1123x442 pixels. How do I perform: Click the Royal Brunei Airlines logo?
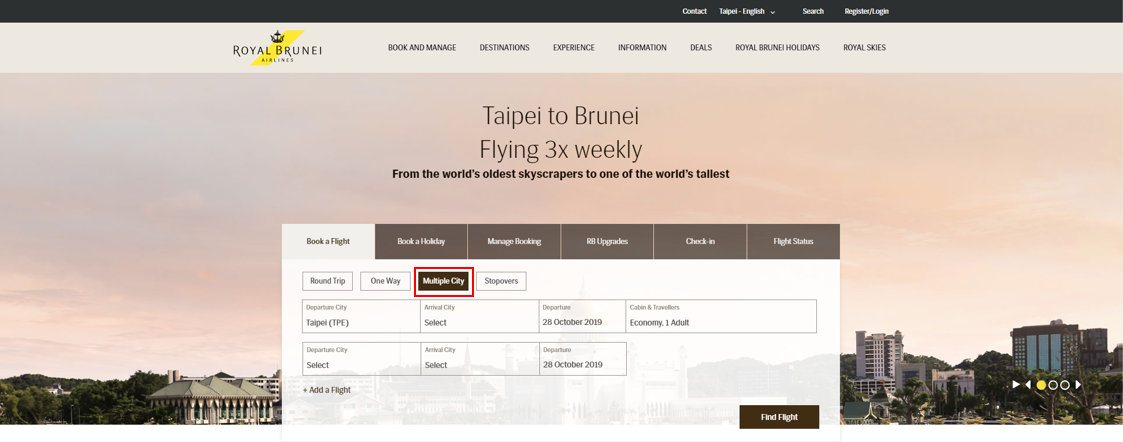tap(277, 48)
